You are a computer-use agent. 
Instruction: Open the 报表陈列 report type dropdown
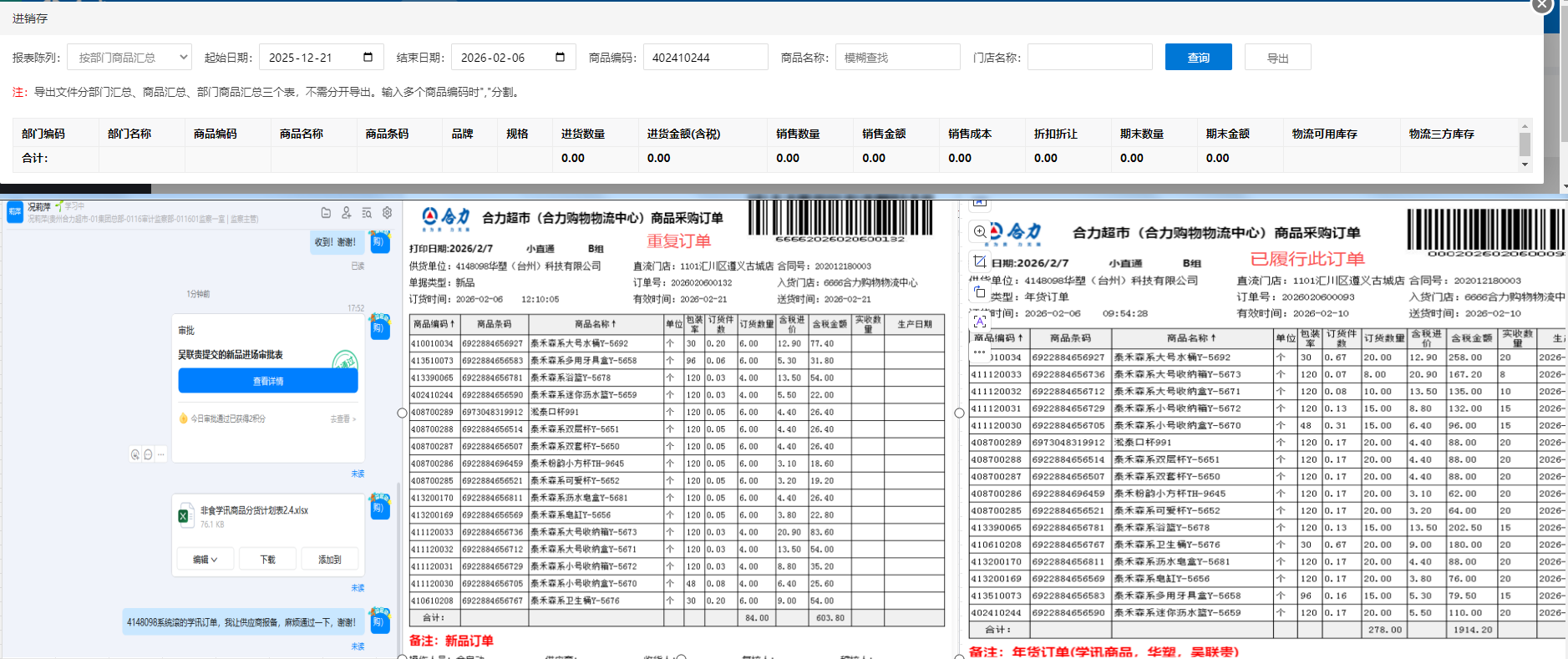pos(129,58)
